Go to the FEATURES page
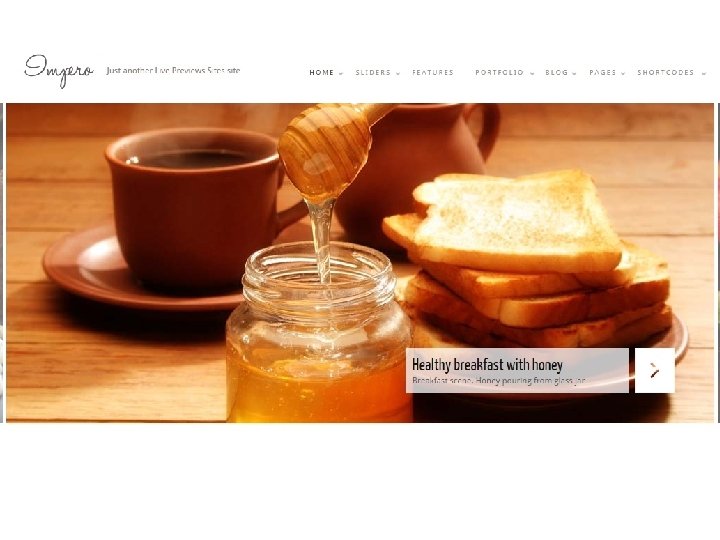Screen dimensions: 720x540 pyautogui.click(x=433, y=73)
